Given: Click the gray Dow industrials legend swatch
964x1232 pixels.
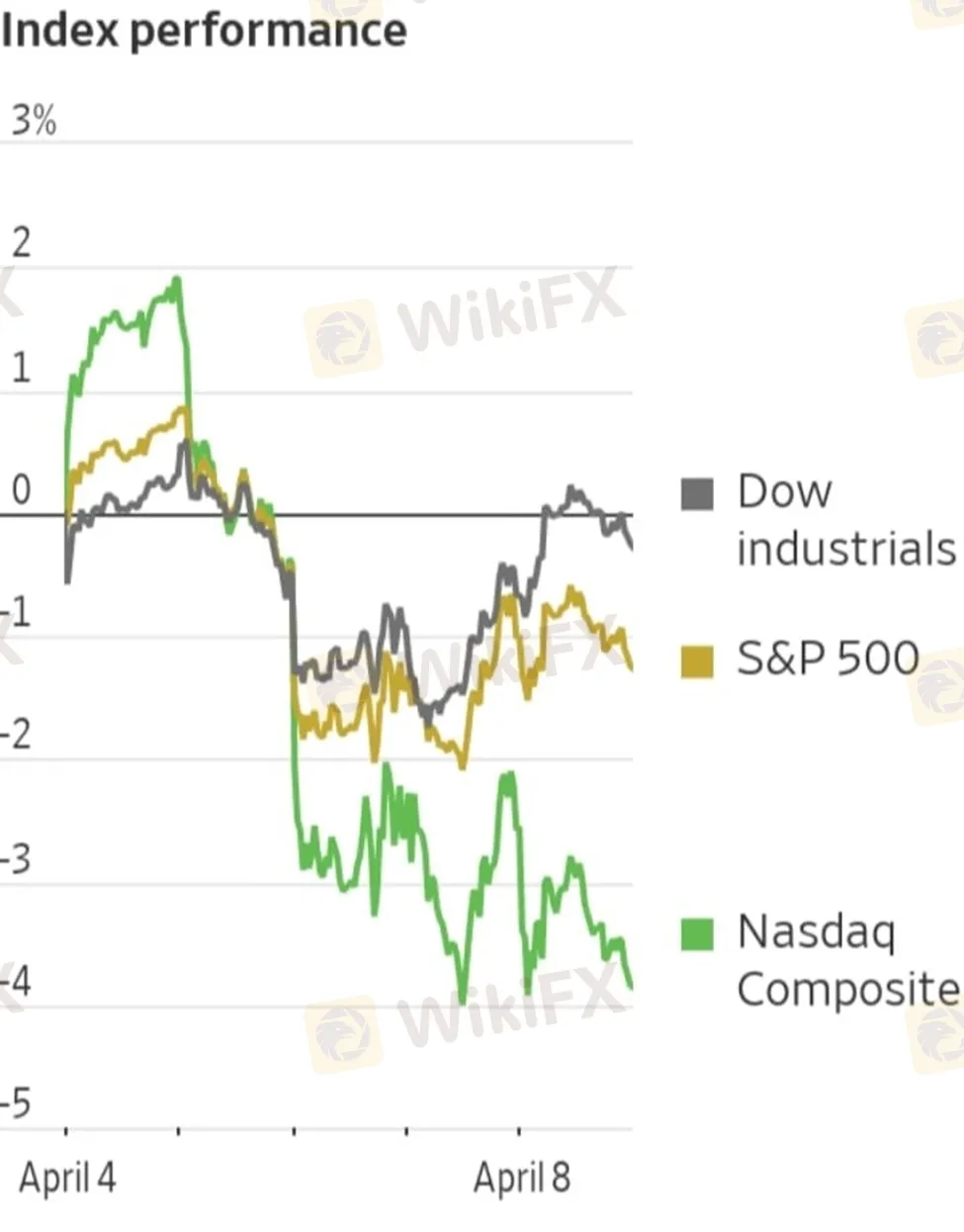Looking at the screenshot, I should (x=697, y=492).
